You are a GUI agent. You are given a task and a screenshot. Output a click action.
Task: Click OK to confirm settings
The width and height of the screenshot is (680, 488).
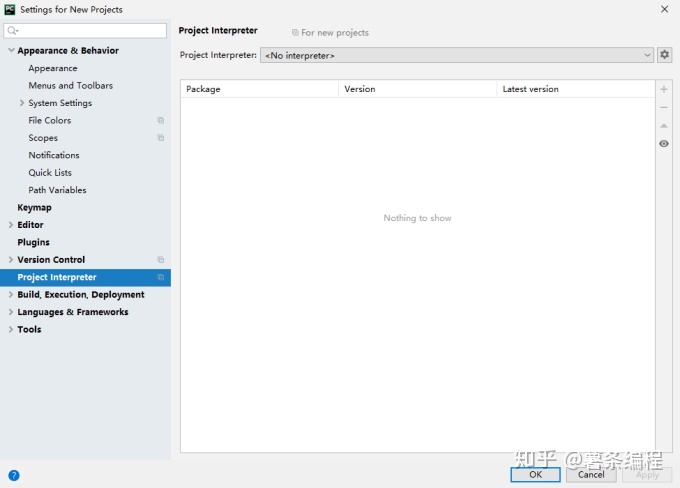[x=535, y=475]
